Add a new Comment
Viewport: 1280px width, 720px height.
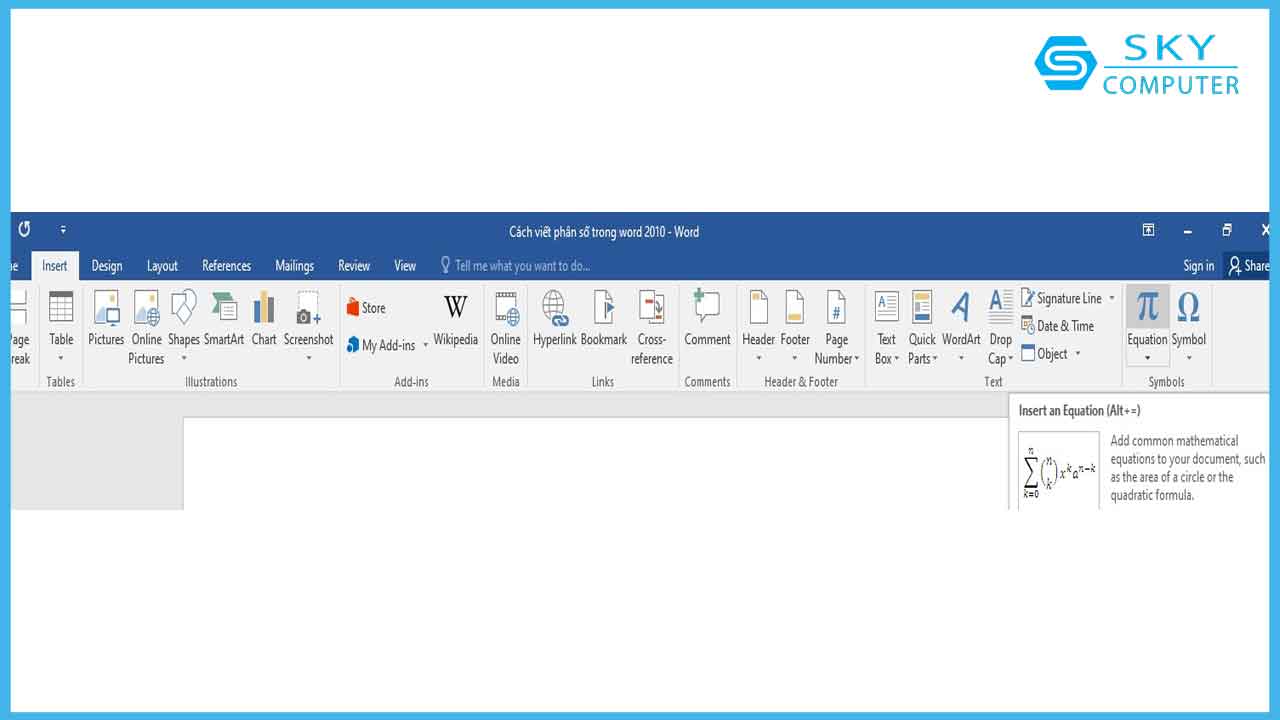point(708,320)
